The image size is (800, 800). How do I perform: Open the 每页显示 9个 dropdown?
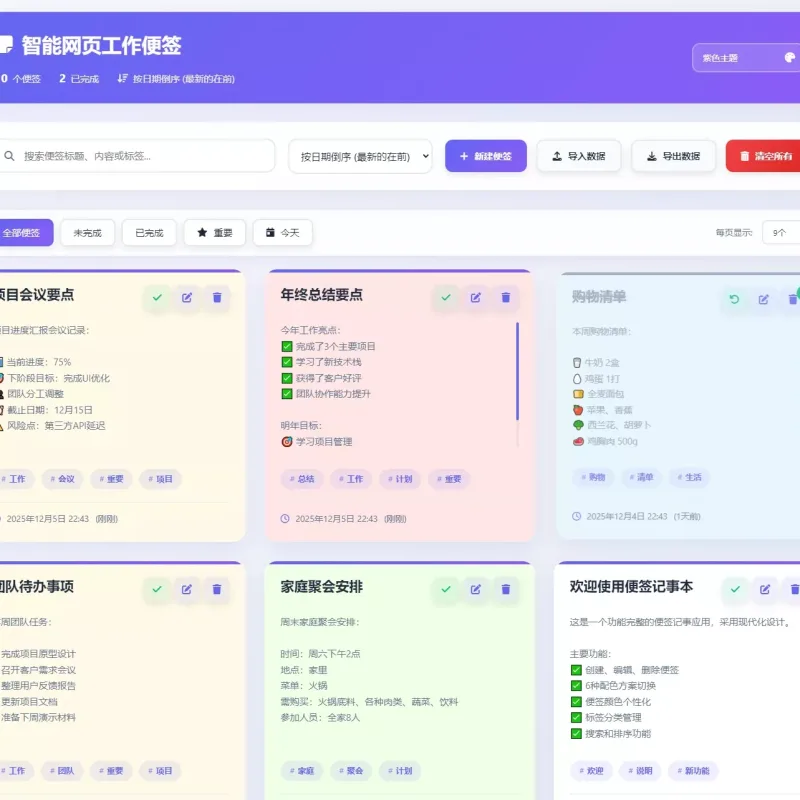[781, 233]
